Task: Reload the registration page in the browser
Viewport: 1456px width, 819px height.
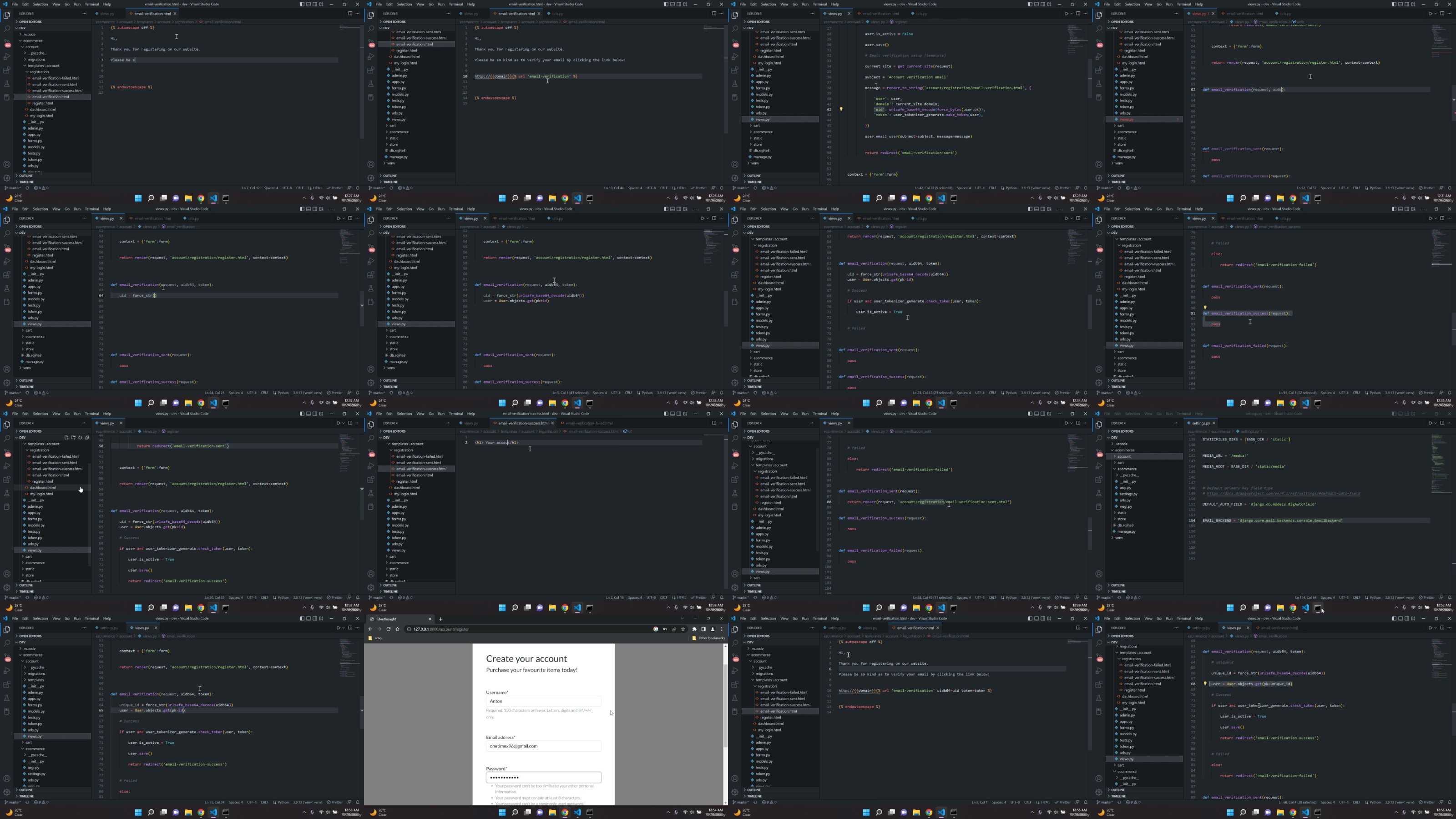Action: 388,629
